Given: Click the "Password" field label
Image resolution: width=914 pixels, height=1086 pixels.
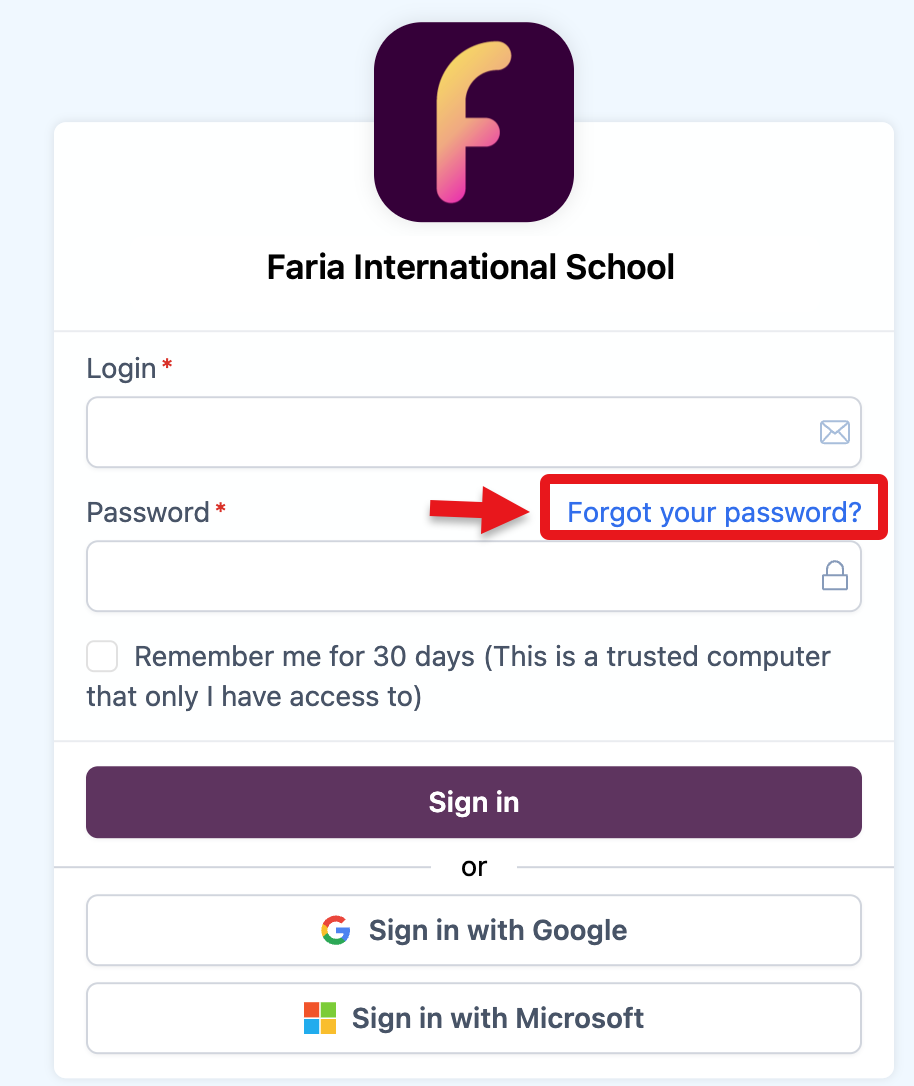Looking at the screenshot, I should click(148, 512).
